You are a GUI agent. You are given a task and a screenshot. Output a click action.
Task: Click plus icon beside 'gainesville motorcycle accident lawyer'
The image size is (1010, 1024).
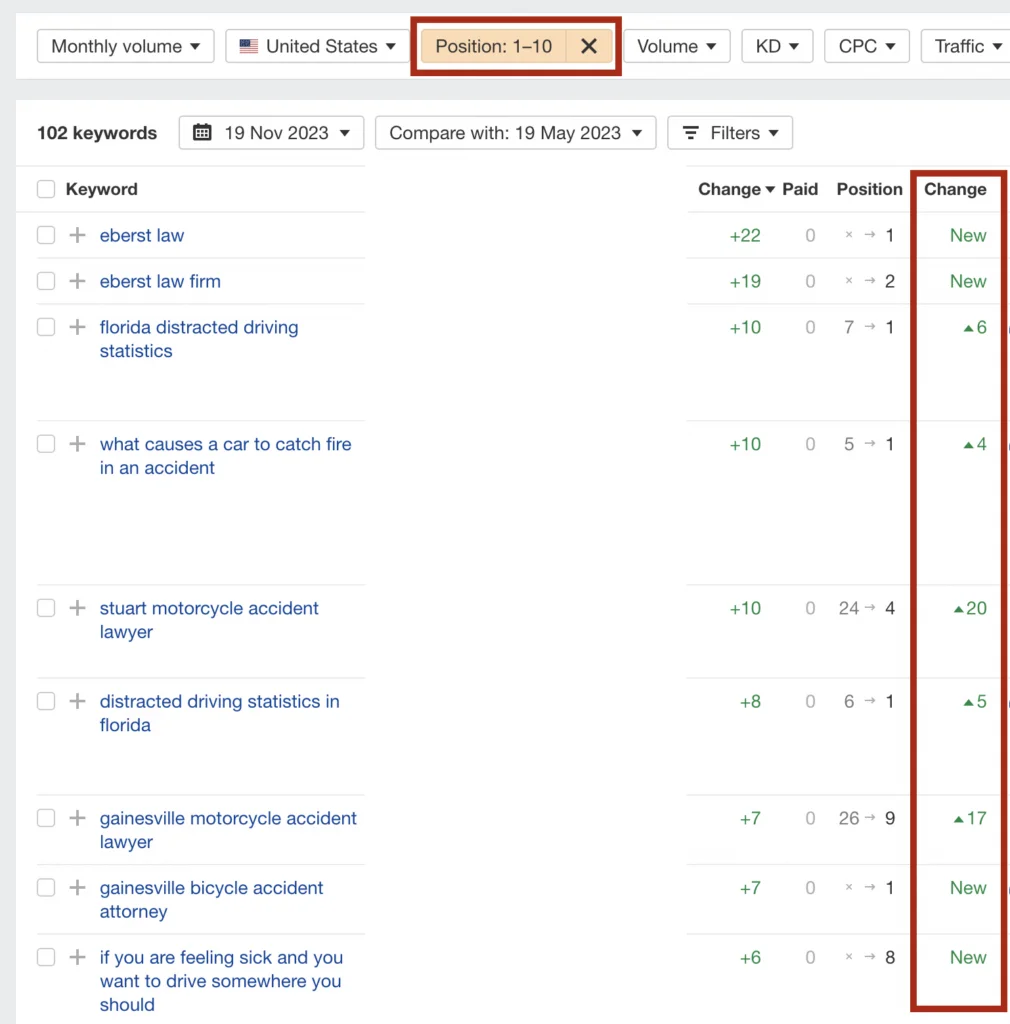click(77, 818)
